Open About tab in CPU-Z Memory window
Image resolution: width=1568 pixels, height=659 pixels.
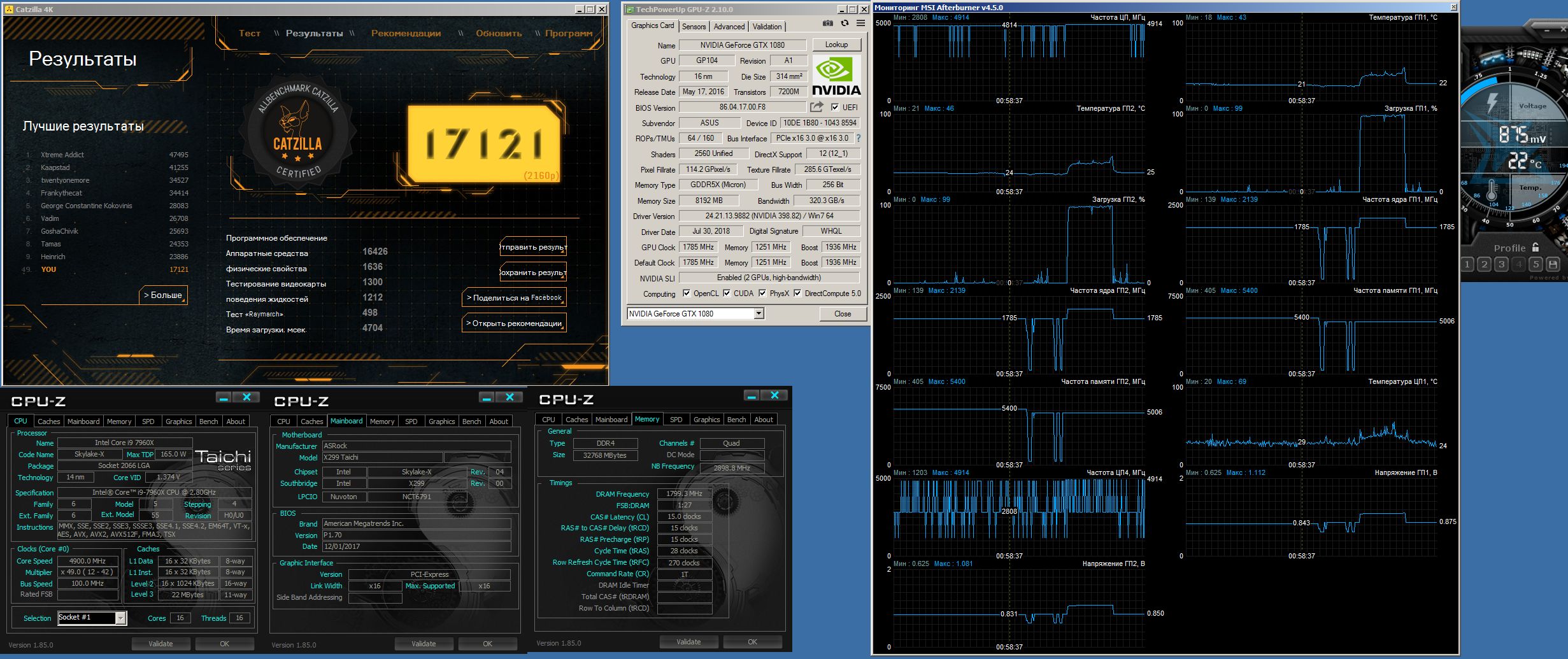click(x=764, y=420)
